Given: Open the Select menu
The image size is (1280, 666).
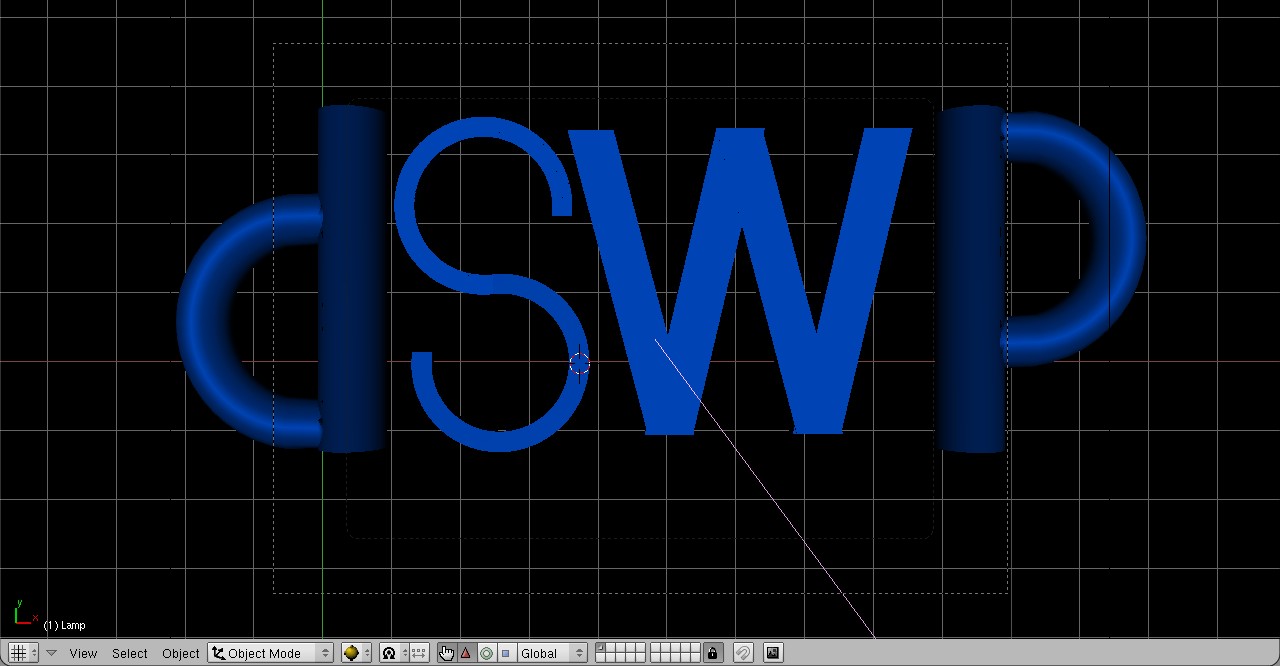Looking at the screenshot, I should [x=130, y=653].
